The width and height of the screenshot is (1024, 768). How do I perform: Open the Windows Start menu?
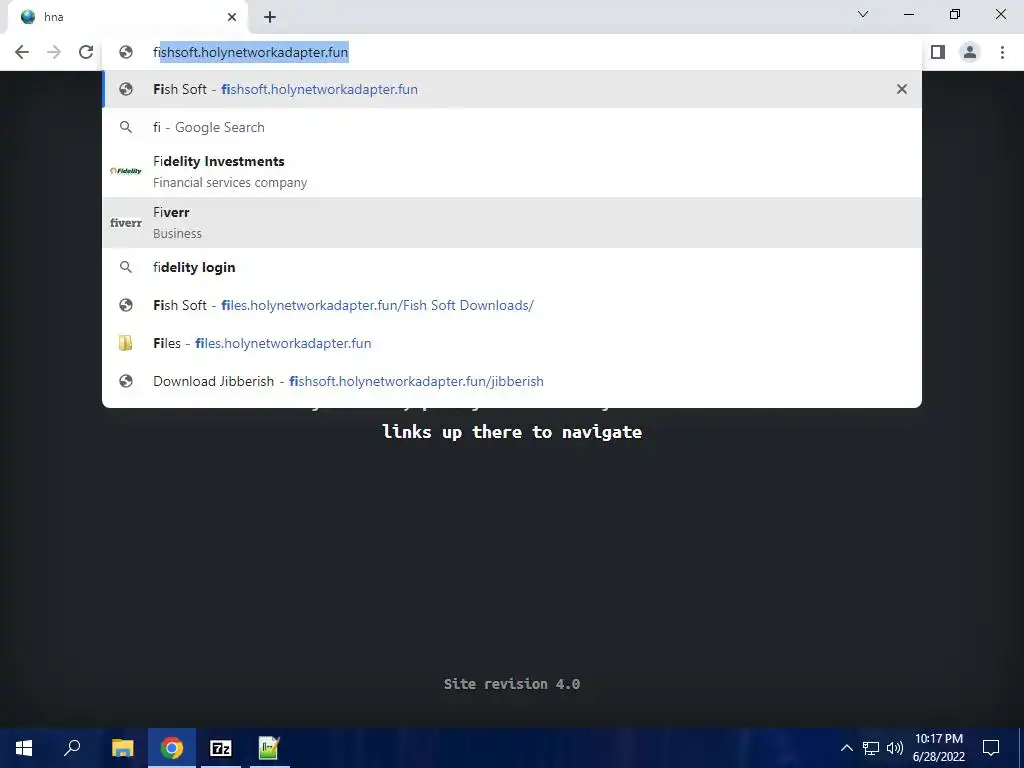[24, 748]
